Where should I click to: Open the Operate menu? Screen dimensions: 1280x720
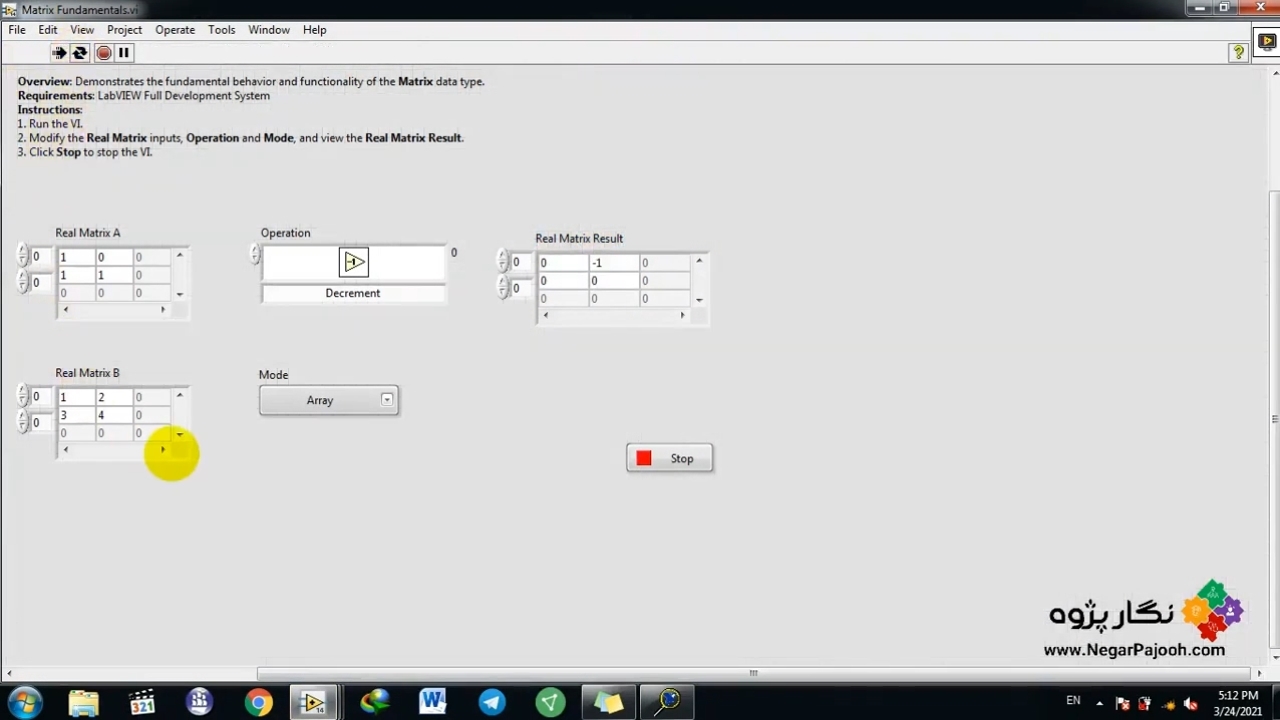click(175, 30)
